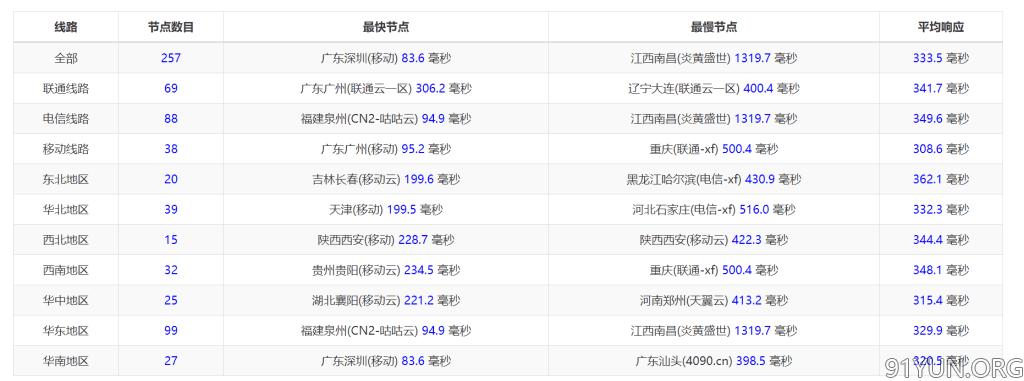This screenshot has width=1024, height=381.
Task: Click 广东广州(联通云一区) 306.2 毫秒 cell
Action: [x=386, y=88]
